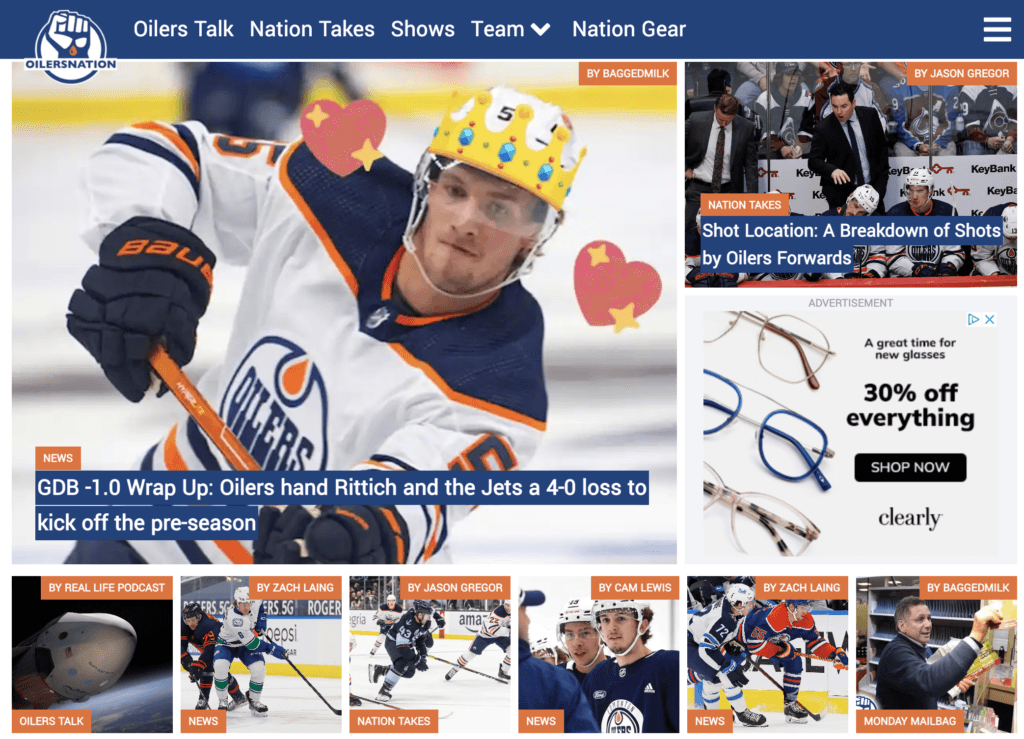Viewport: 1024px width, 739px height.
Task: Open the Cam Lewis news thumbnail
Action: [599, 654]
